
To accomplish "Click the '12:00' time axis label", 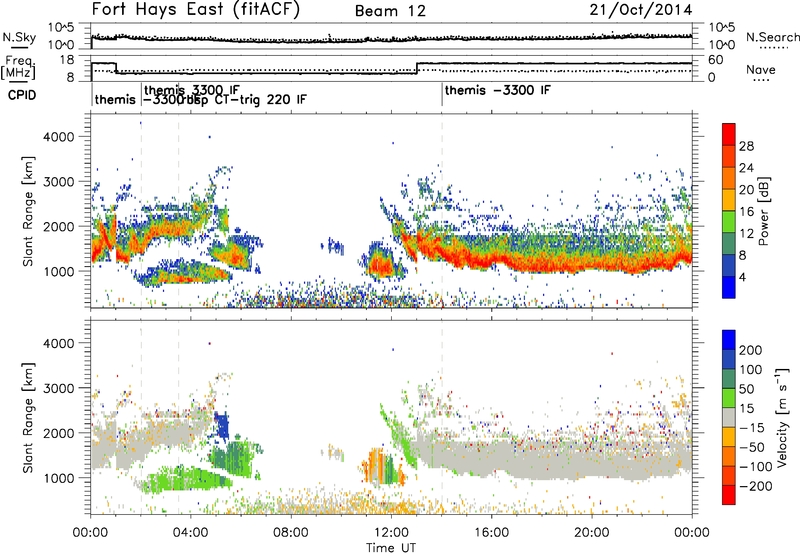I will pos(391,533).
